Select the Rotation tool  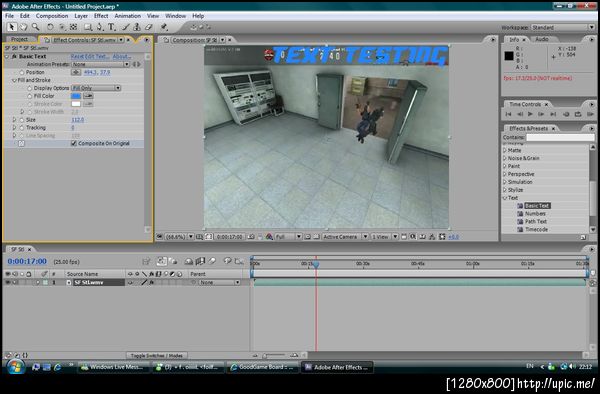click(50, 27)
